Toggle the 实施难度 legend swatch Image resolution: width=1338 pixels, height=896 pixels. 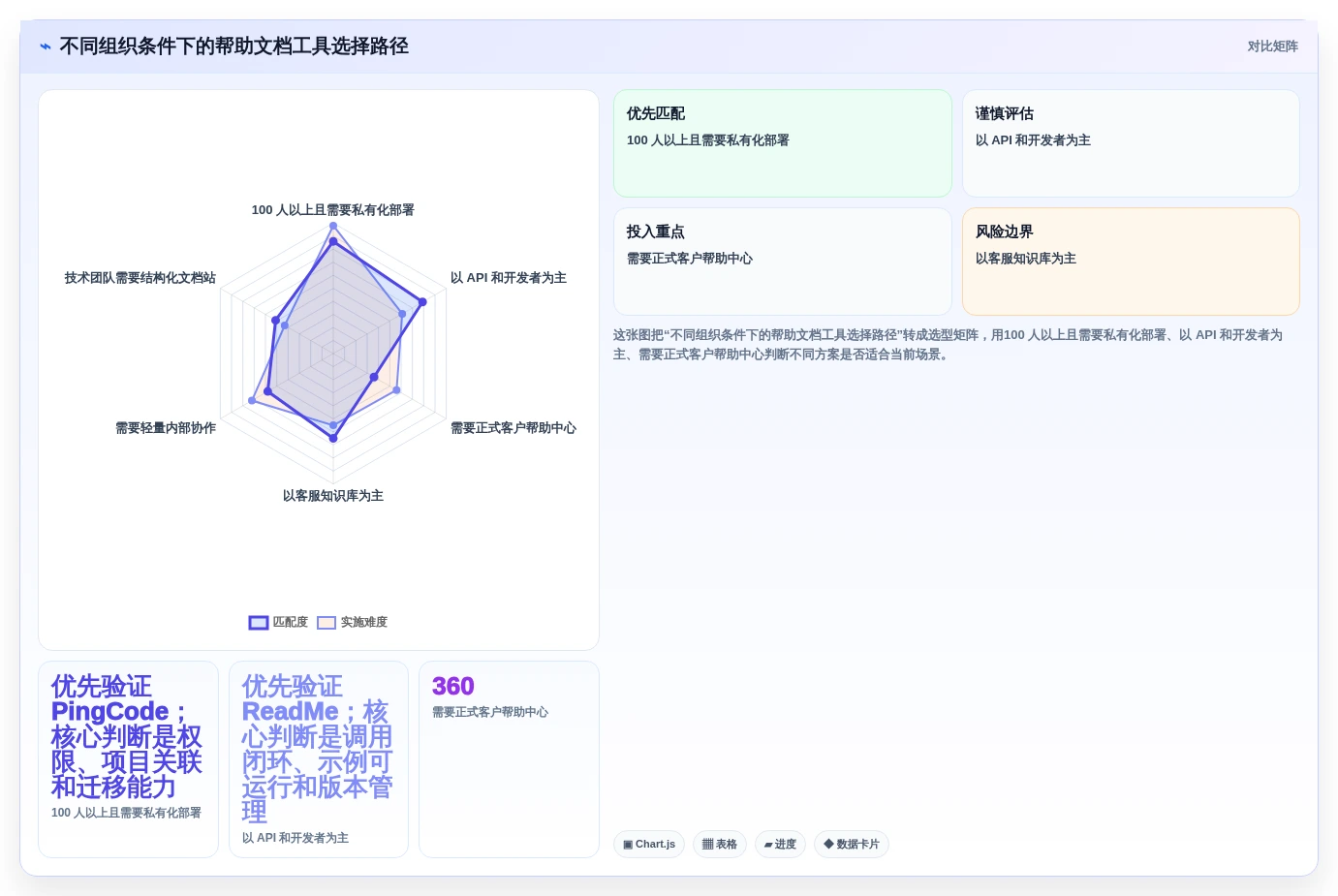tap(327, 623)
